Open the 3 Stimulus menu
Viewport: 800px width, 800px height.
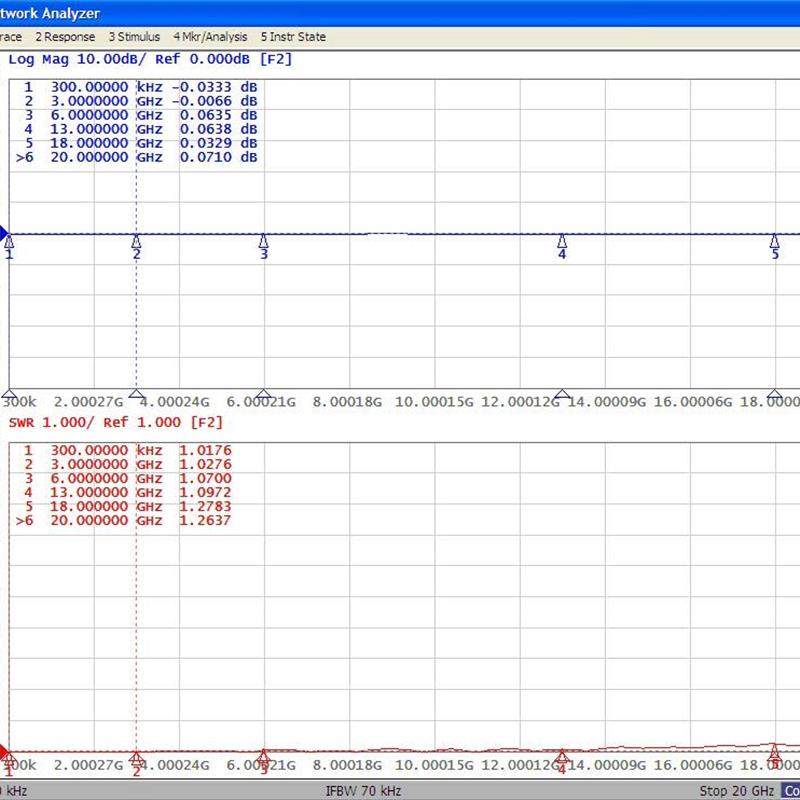[134, 37]
